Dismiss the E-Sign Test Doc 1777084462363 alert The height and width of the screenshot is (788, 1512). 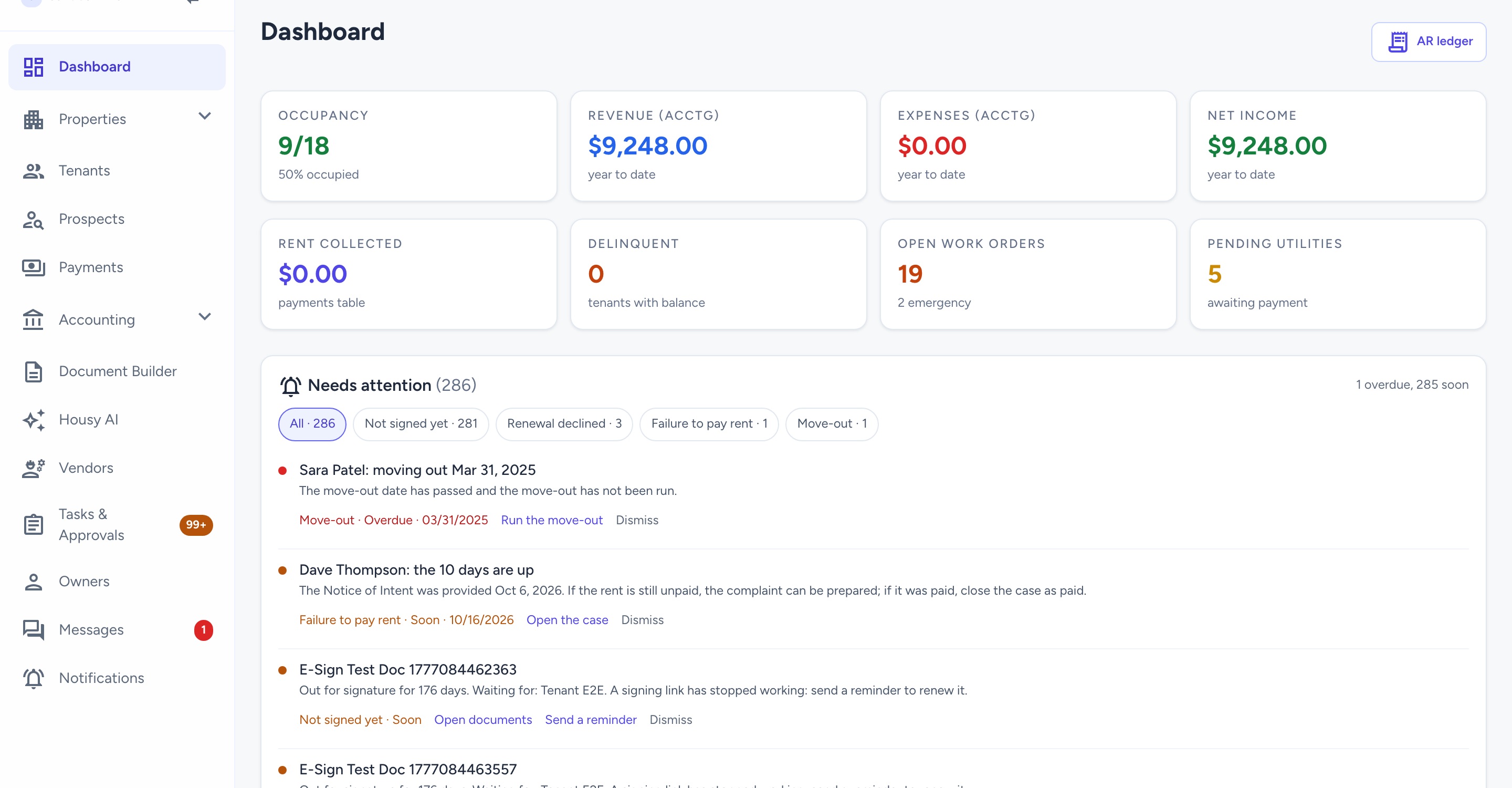(671, 720)
